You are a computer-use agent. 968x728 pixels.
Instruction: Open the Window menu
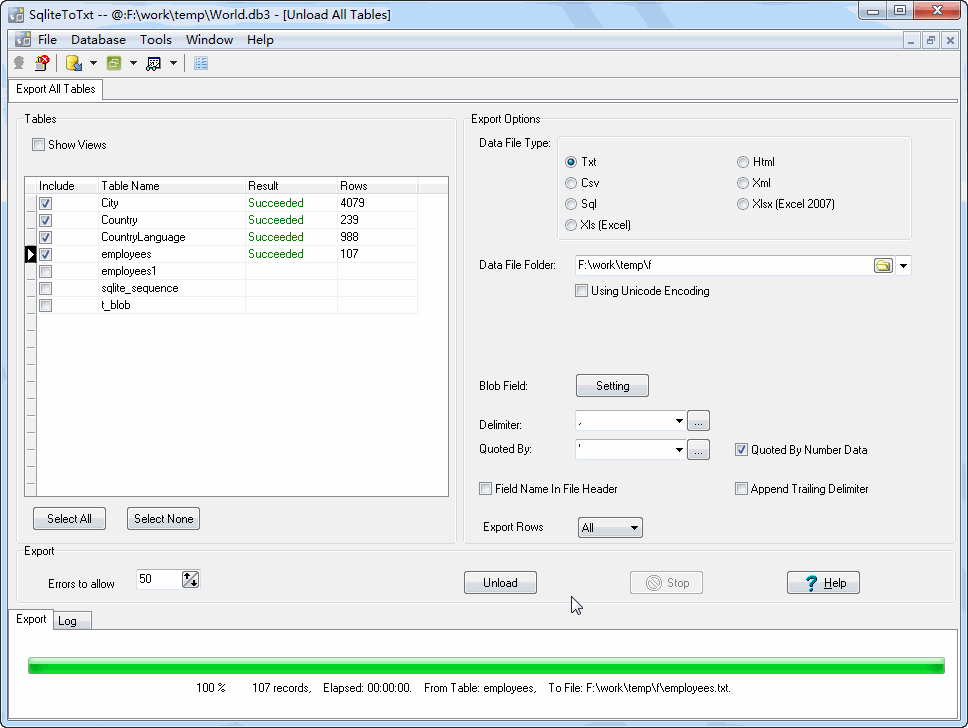point(209,40)
